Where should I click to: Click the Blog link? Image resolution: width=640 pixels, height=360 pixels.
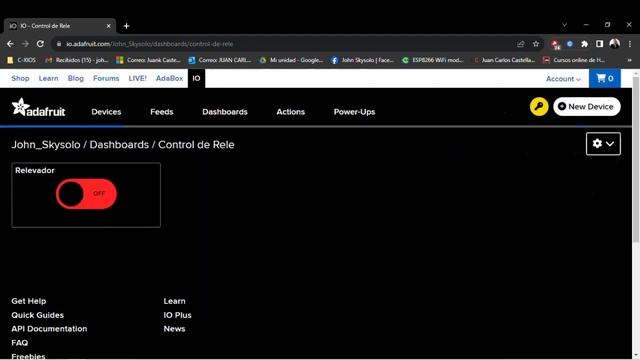76,78
